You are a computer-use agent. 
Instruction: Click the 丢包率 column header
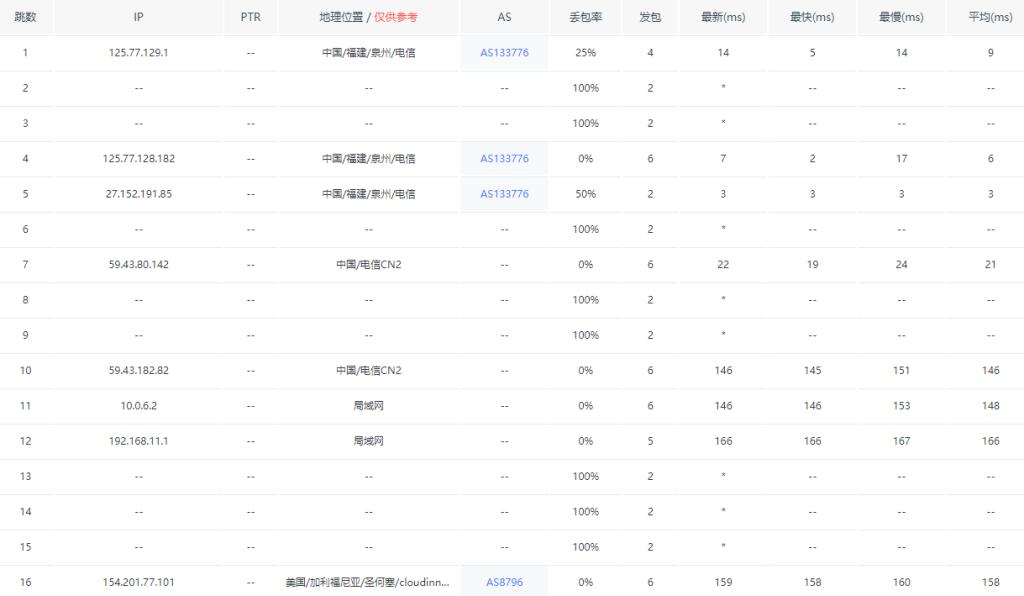pos(584,16)
